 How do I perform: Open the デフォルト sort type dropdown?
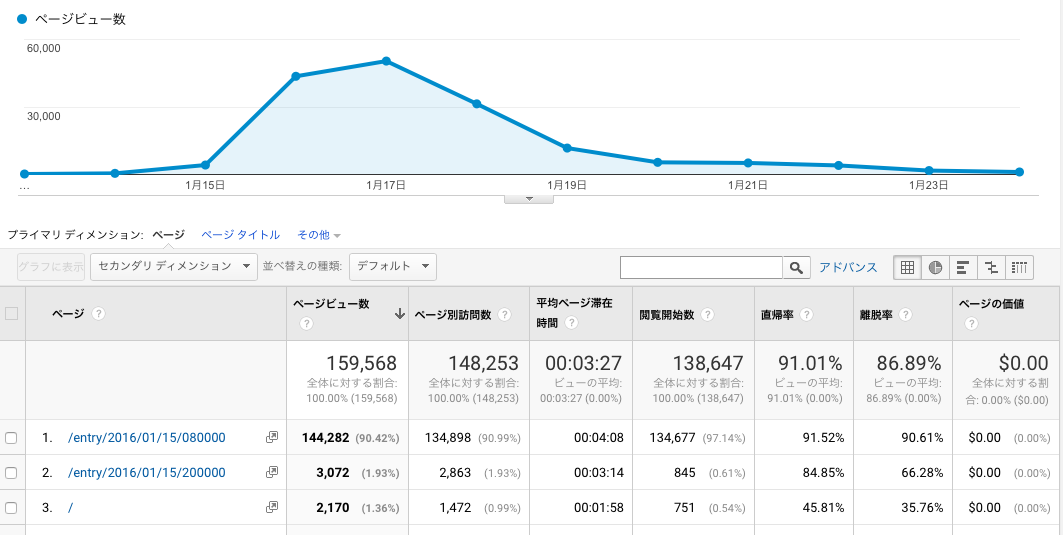click(x=396, y=266)
